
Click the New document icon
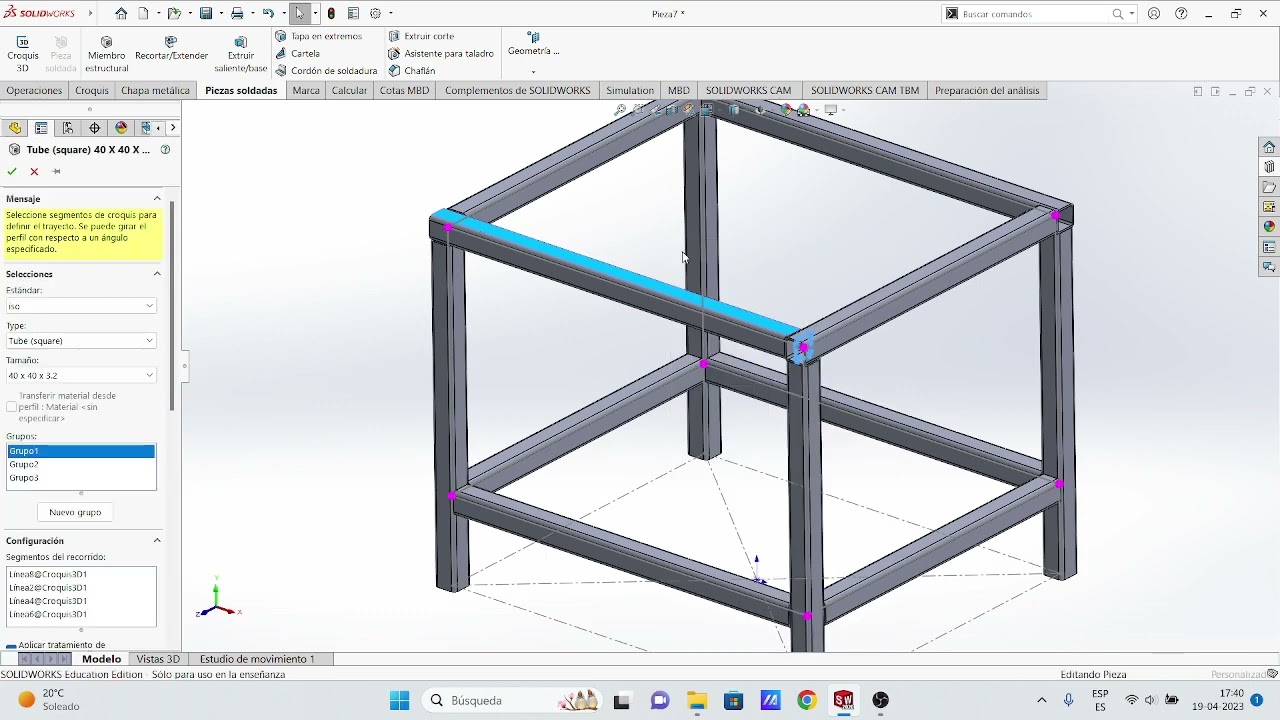click(143, 14)
